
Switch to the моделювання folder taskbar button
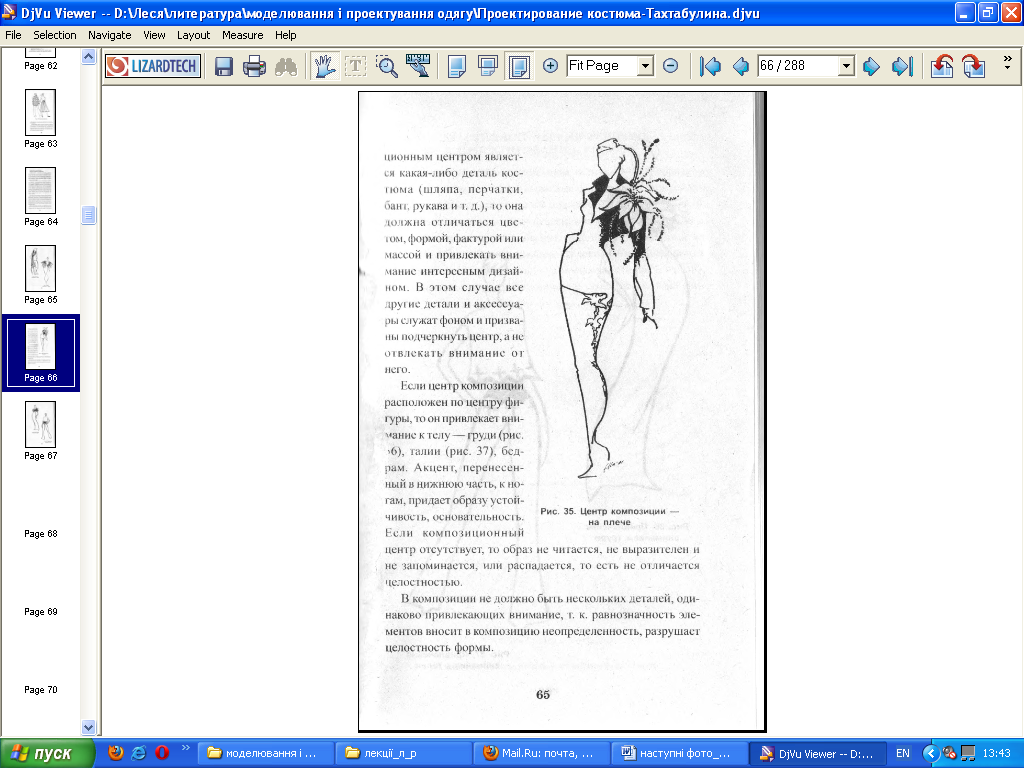[x=266, y=753]
